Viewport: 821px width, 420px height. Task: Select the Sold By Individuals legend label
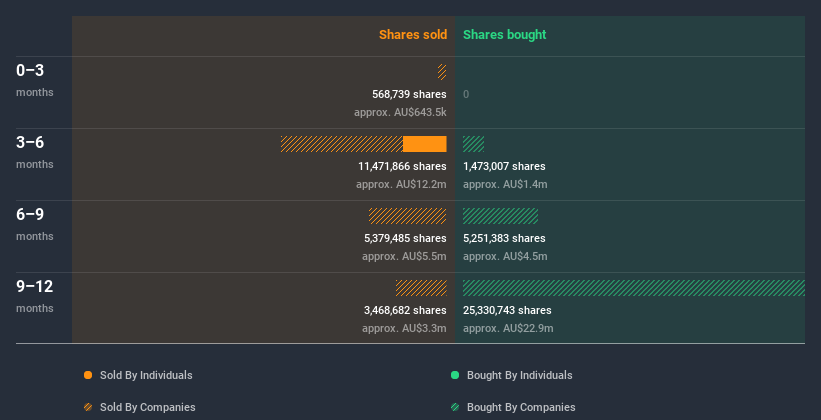click(x=146, y=375)
